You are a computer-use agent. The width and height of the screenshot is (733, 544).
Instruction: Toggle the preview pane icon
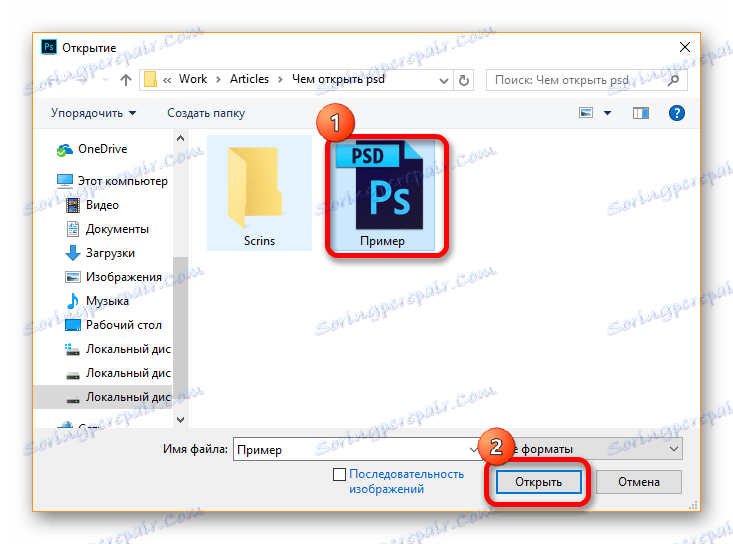[x=640, y=113]
